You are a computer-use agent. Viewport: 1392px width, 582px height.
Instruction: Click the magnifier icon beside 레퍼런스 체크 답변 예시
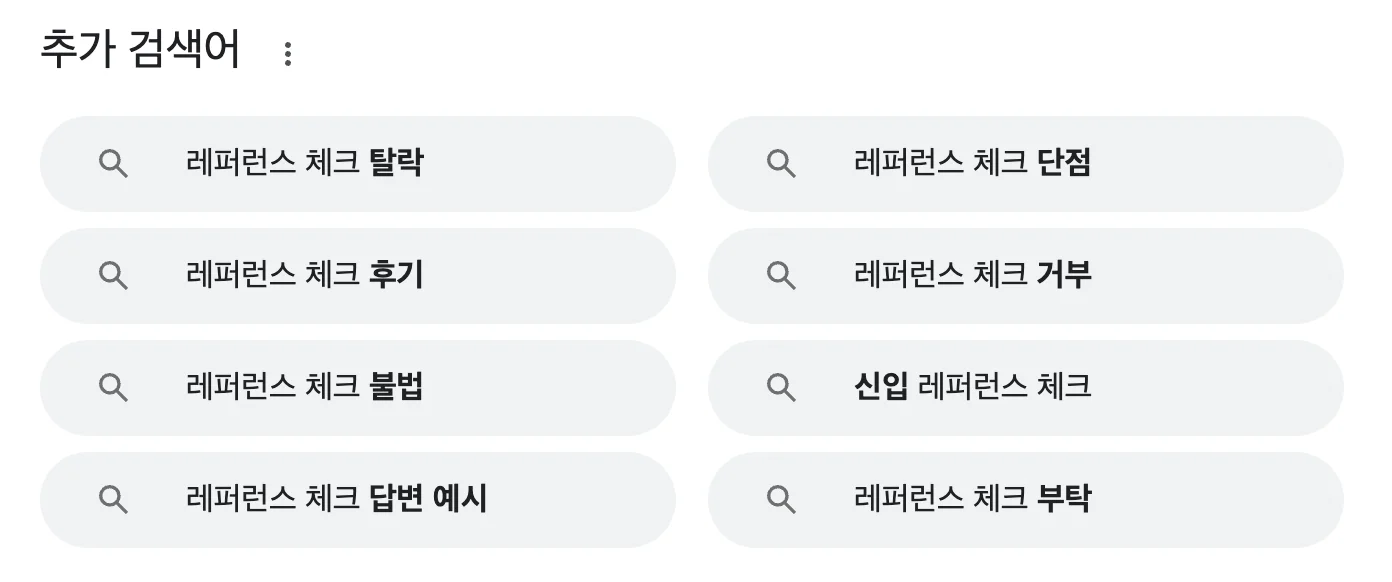pos(113,499)
